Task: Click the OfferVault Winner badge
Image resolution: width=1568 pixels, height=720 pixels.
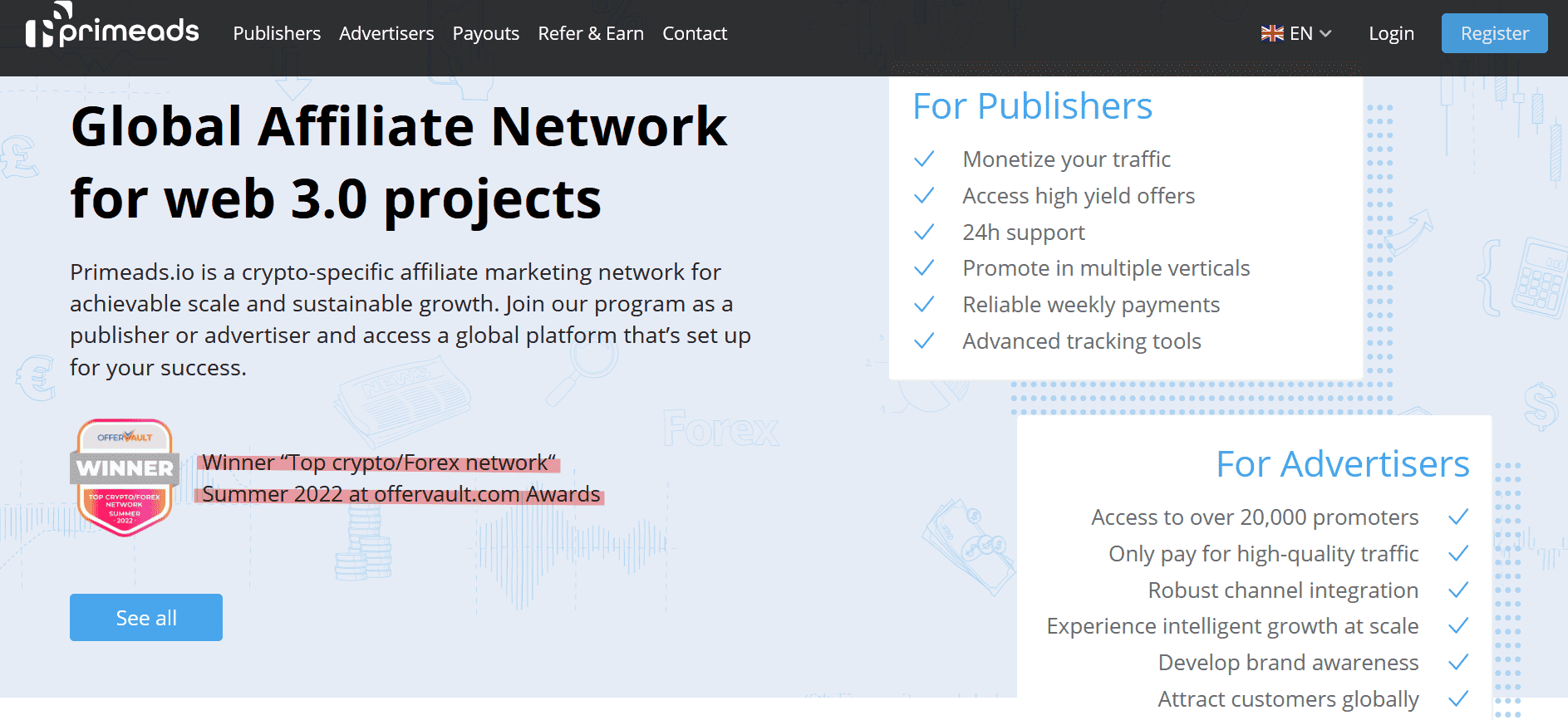Action: [125, 478]
